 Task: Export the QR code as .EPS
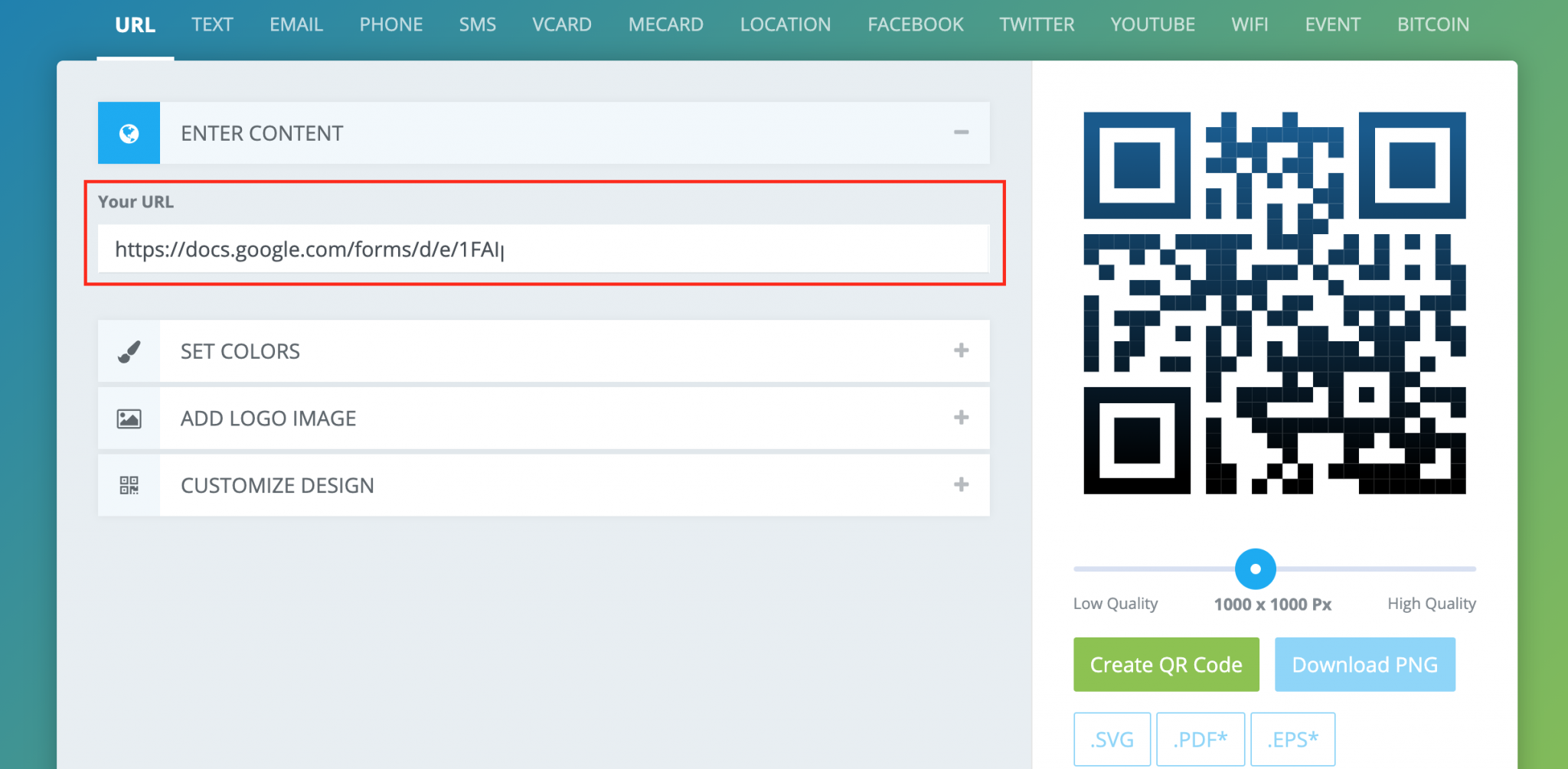point(1292,738)
